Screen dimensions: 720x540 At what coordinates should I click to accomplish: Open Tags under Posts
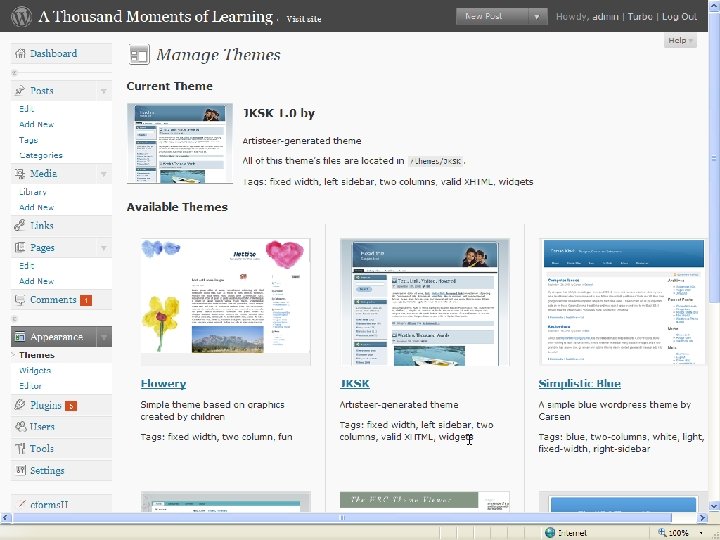click(x=28, y=140)
